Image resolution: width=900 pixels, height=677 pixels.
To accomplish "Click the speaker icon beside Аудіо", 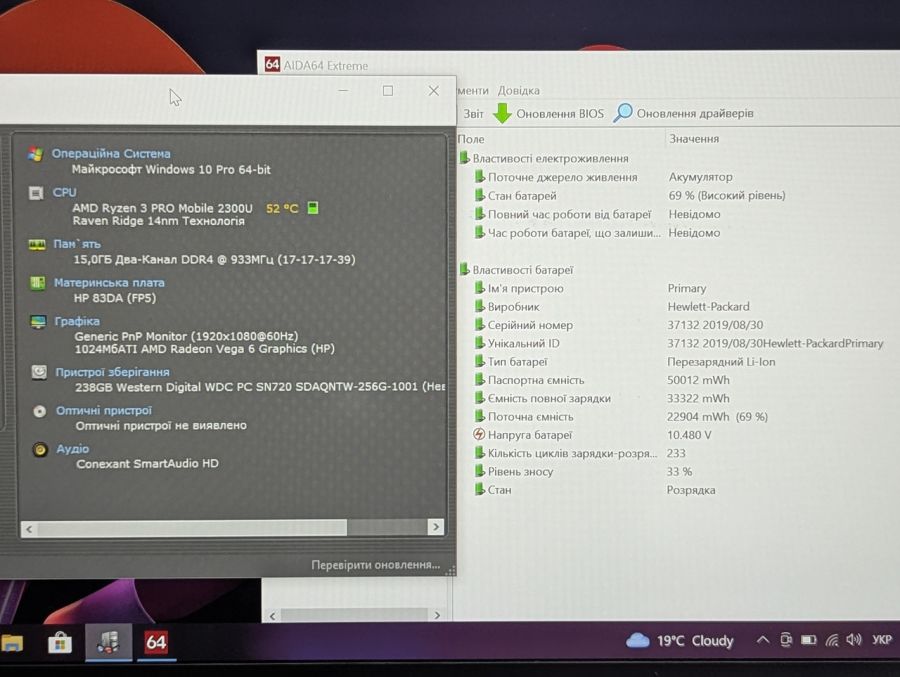I will click(x=40, y=449).
